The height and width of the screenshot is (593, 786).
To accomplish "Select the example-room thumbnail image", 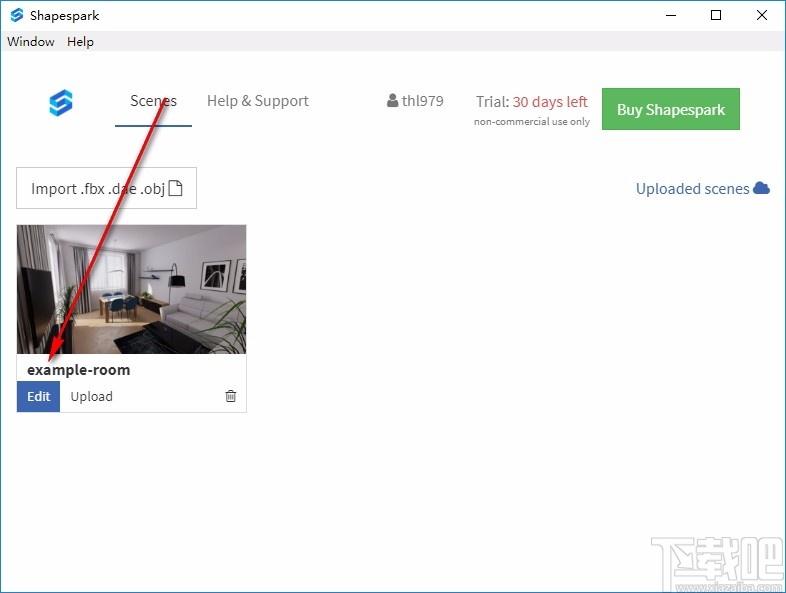I will click(x=131, y=289).
